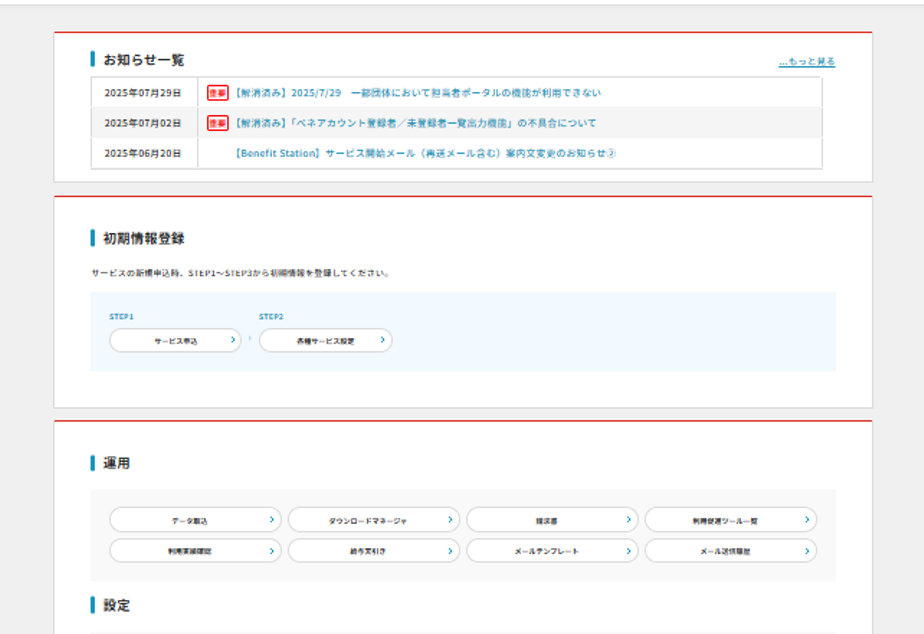The image size is (924, 634).
Task: Click the 重要 badge beside the ベネアカウント notice
Action: tap(217, 123)
